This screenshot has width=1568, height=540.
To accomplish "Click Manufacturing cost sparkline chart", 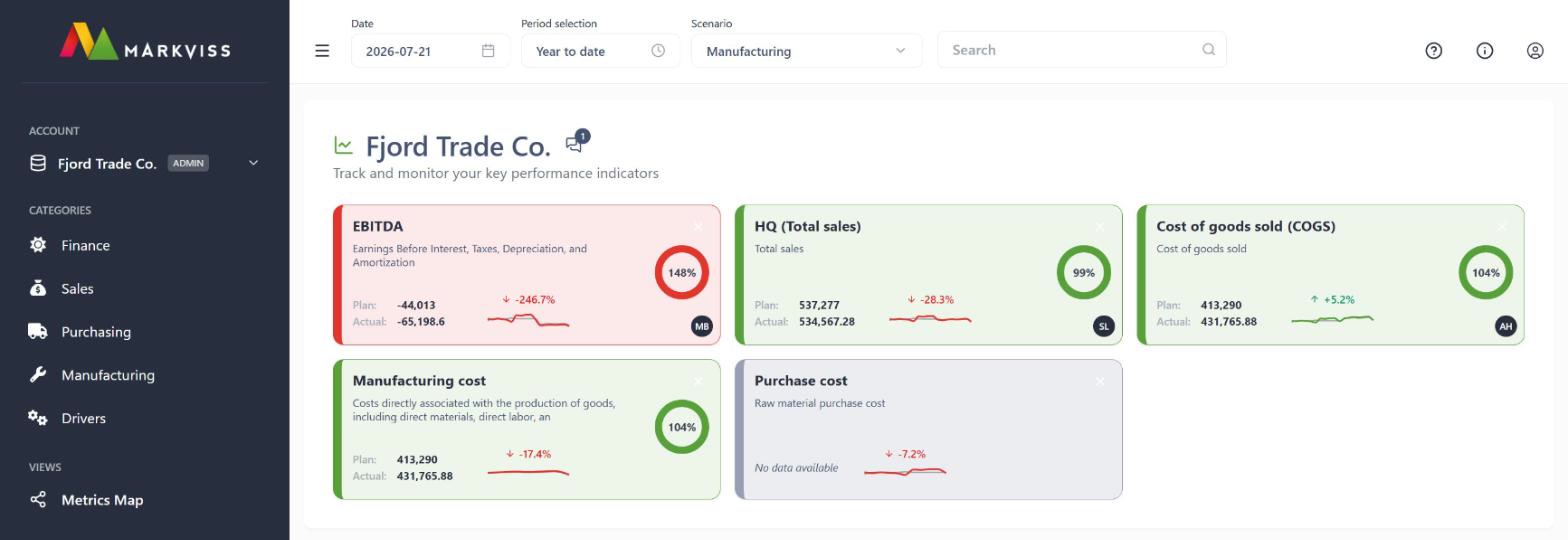I will pos(528,472).
